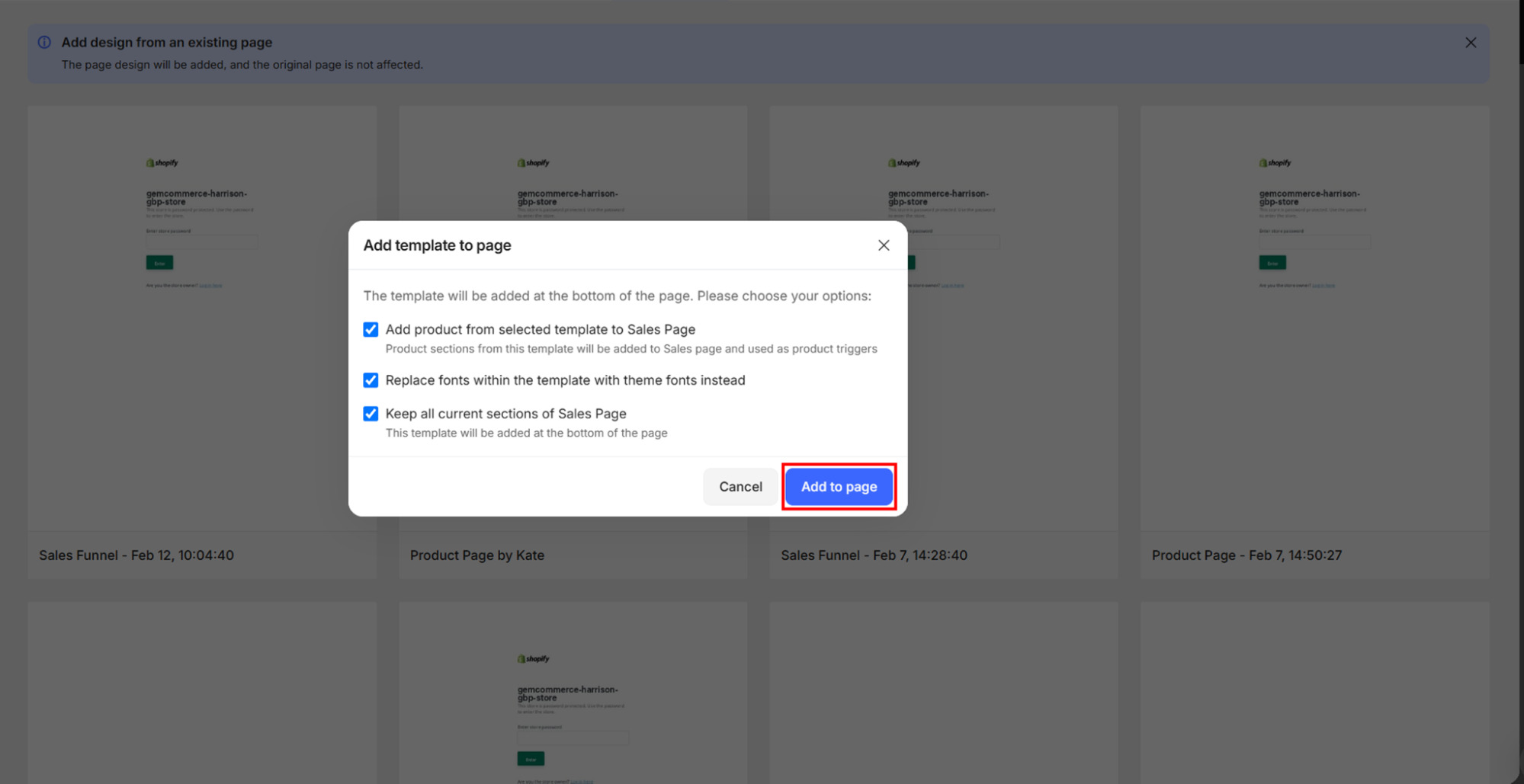
Task: Close the 'Add template to page' dialog
Action: coord(883,245)
